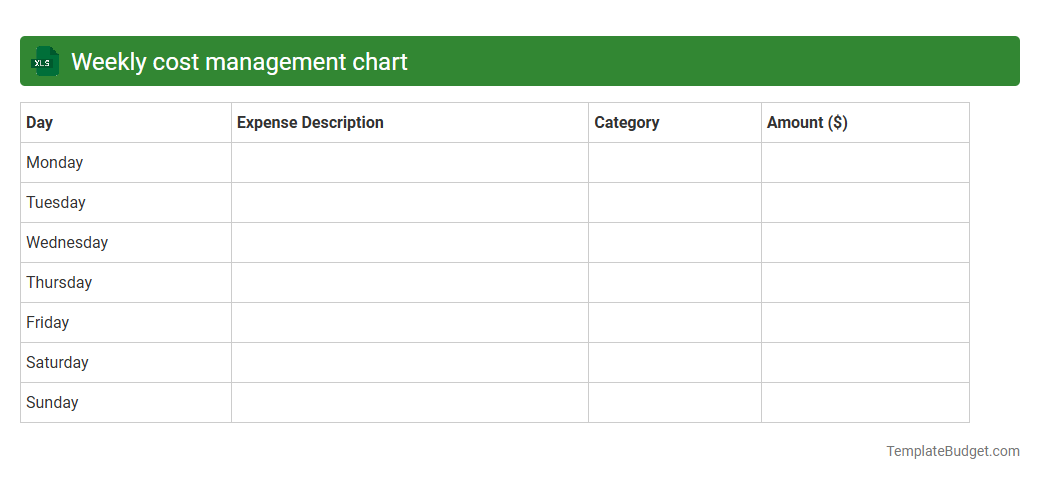This screenshot has width=1040, height=480.
Task: Click the 'Saturday' row label
Action: (57, 363)
